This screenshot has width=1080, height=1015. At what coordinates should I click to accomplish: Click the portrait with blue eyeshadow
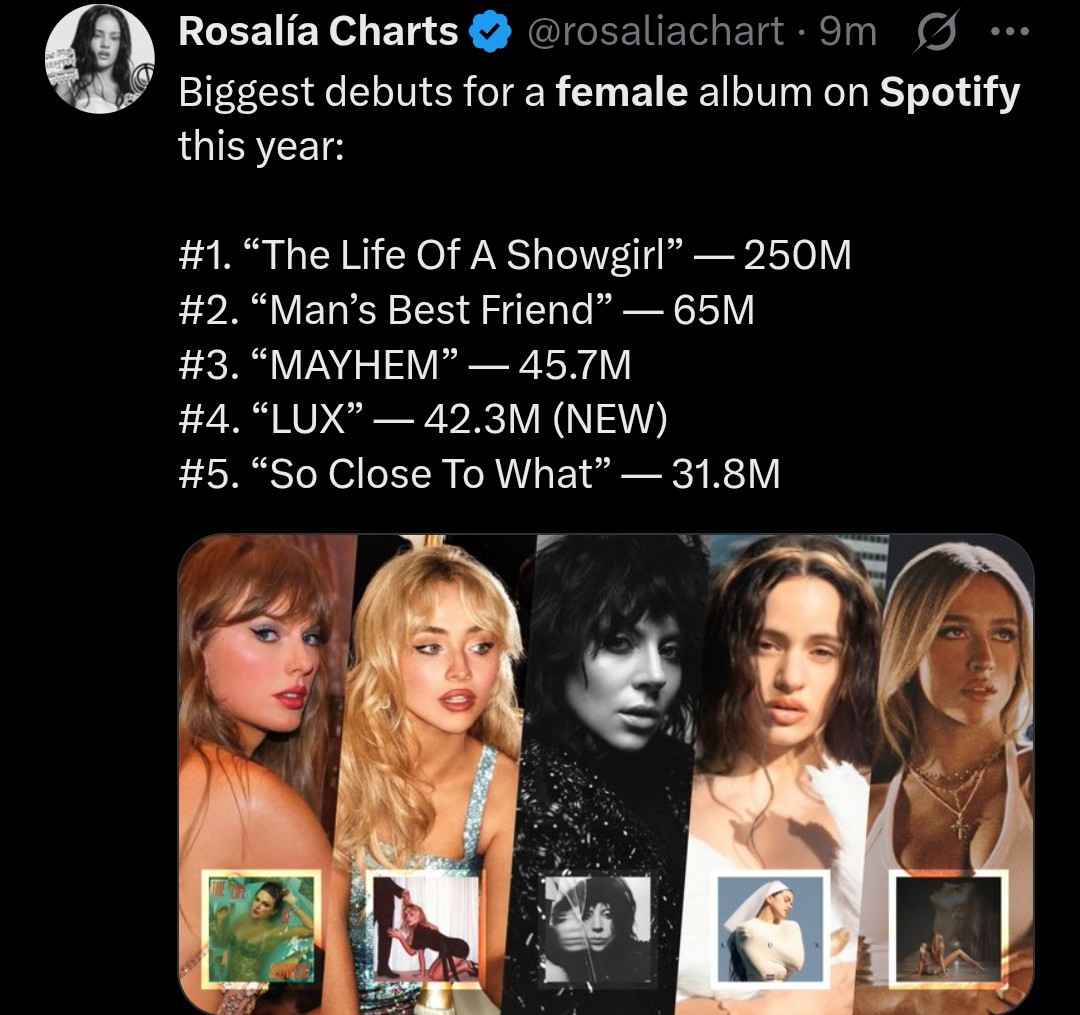coord(260,680)
